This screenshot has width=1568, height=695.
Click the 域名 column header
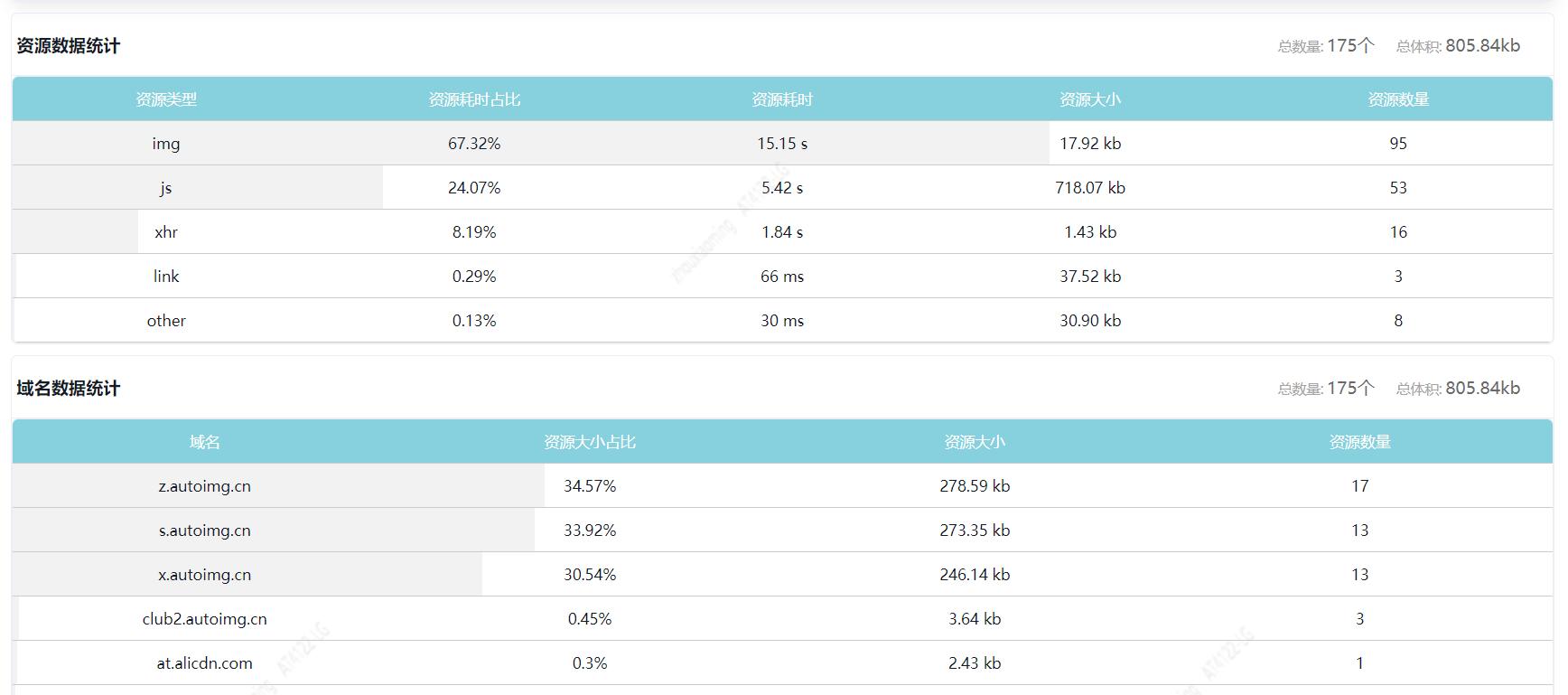coord(205,442)
